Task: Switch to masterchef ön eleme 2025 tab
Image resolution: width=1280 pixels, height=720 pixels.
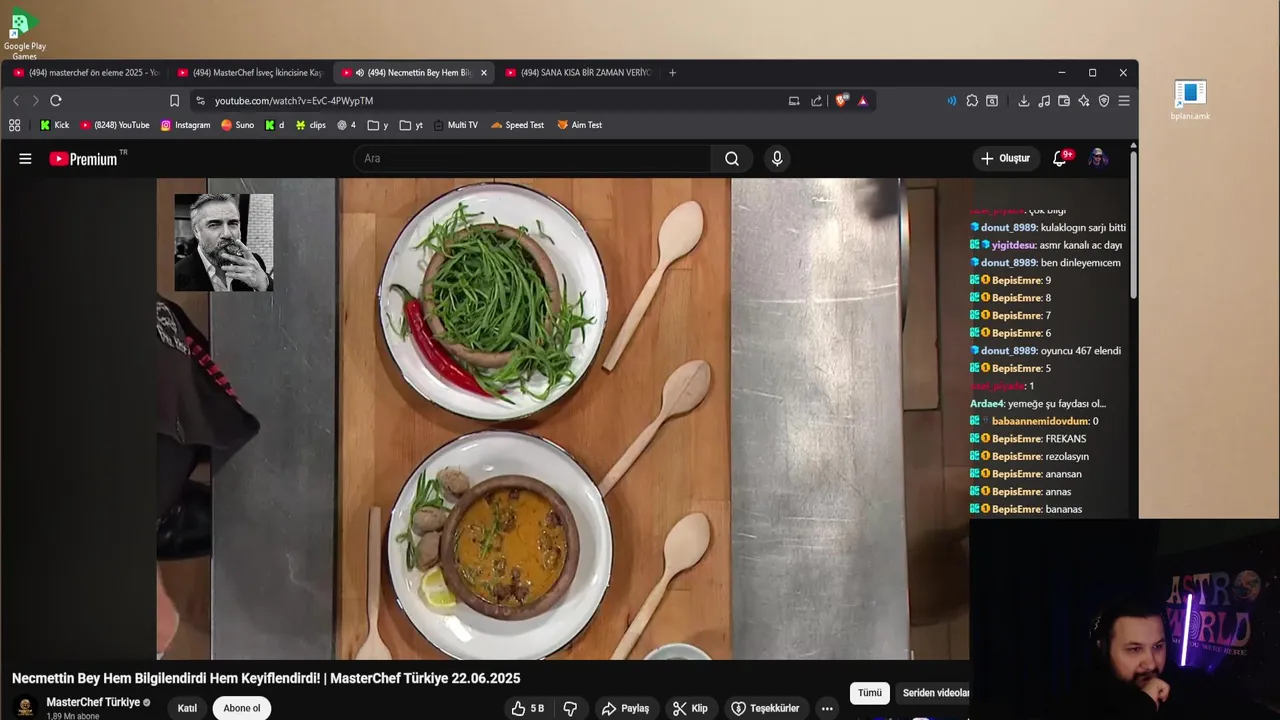Action: (86, 72)
